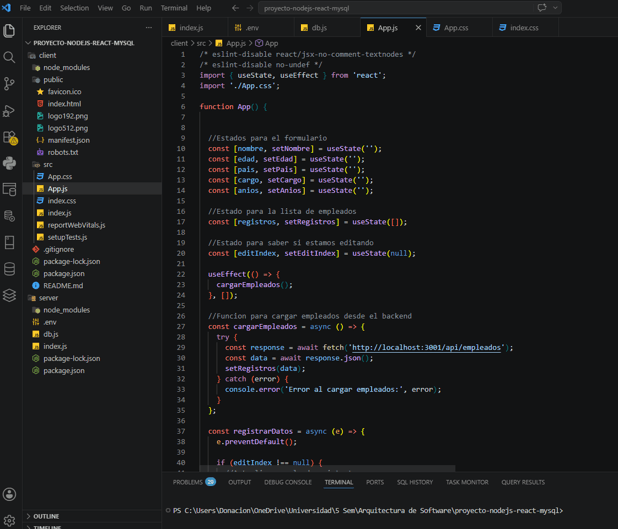Viewport: 618px width, 529px height.
Task: Open the Copilot dropdown chevron in title bar
Action: (x=555, y=8)
